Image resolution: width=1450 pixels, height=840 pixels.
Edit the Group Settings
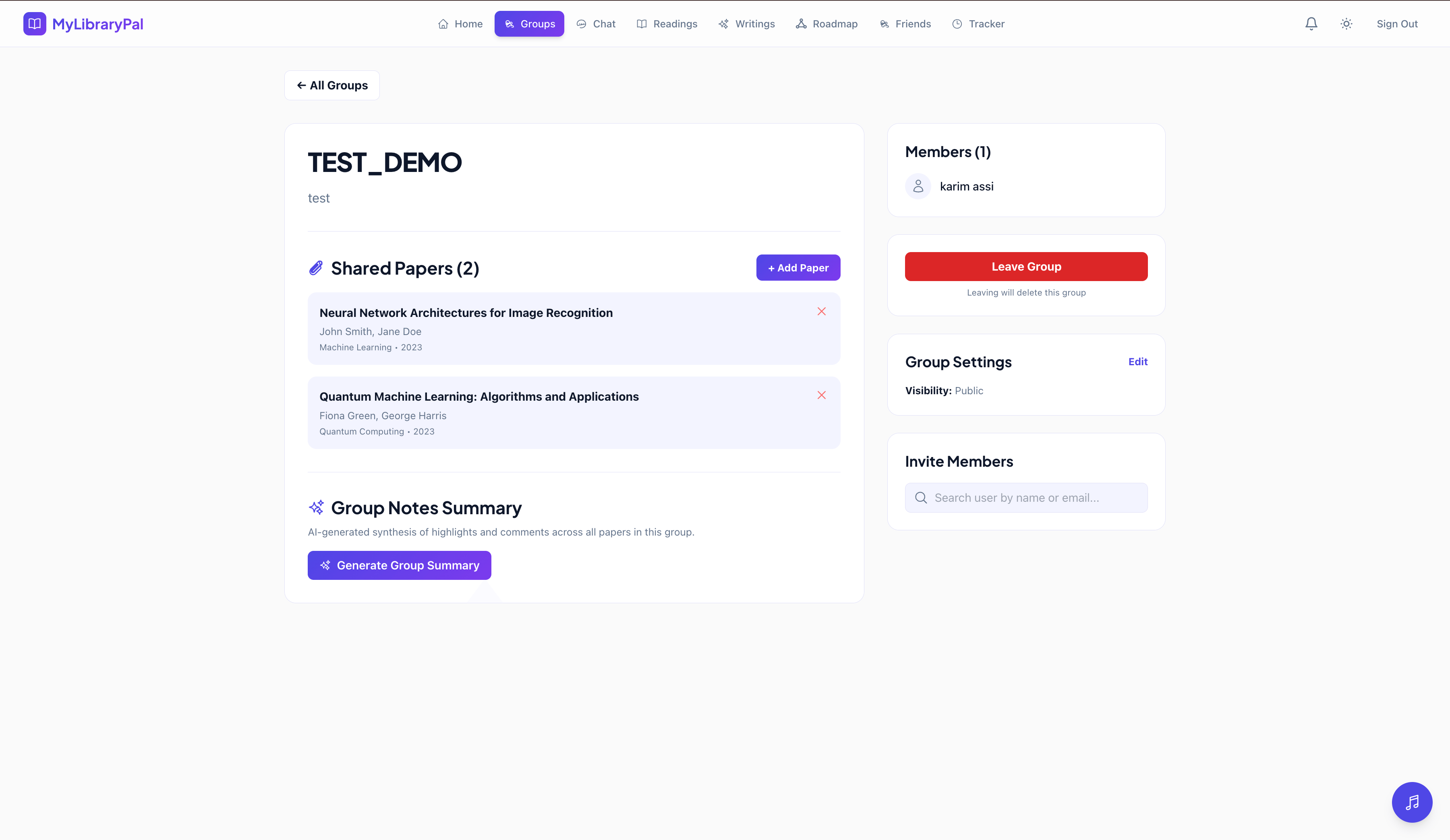[x=1137, y=361]
